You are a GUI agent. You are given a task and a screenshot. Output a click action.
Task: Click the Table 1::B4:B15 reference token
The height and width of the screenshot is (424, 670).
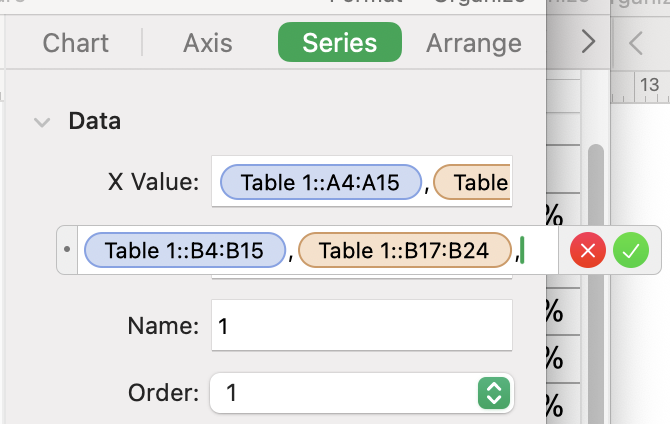click(x=184, y=251)
